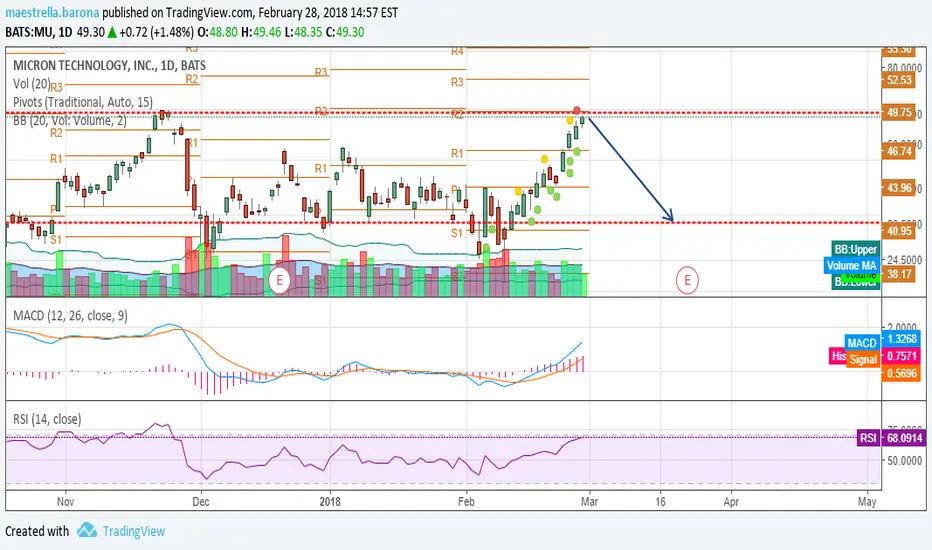
Task: Click the Pivots (Traditional, Auto, 15) legend
Action: coord(83,102)
